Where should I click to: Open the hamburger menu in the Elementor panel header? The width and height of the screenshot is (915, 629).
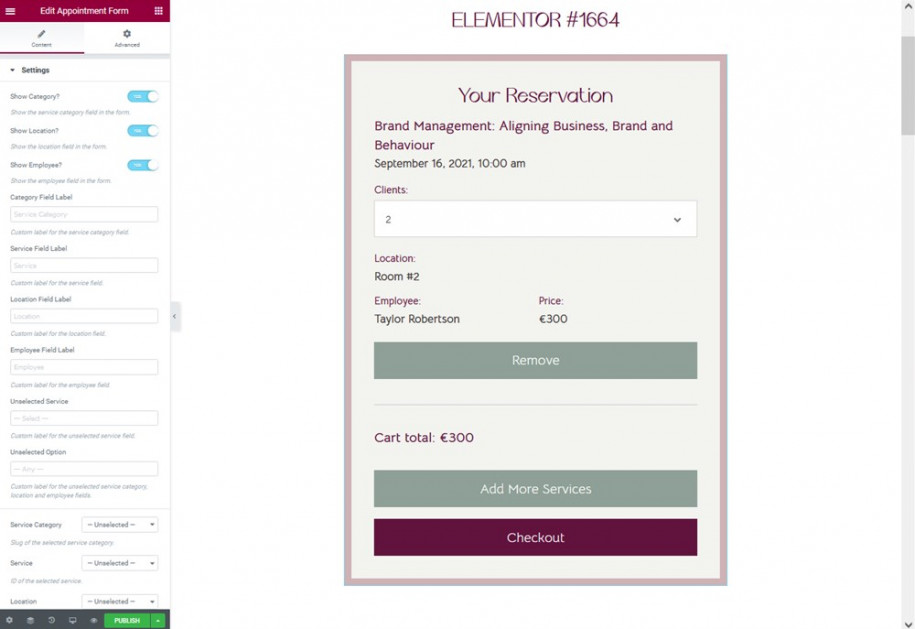[10, 11]
